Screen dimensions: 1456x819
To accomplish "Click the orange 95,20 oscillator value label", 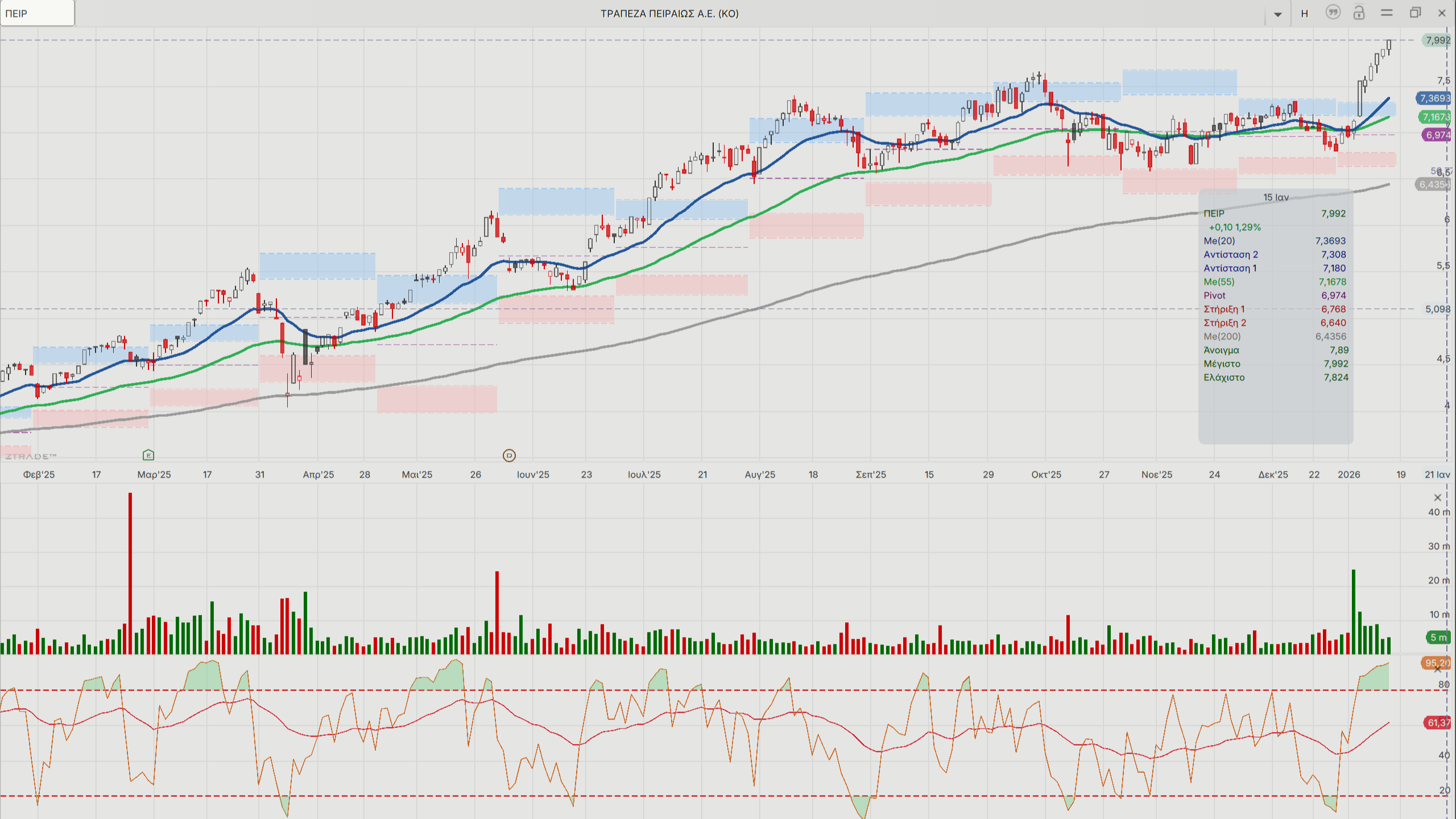I will point(1437,663).
